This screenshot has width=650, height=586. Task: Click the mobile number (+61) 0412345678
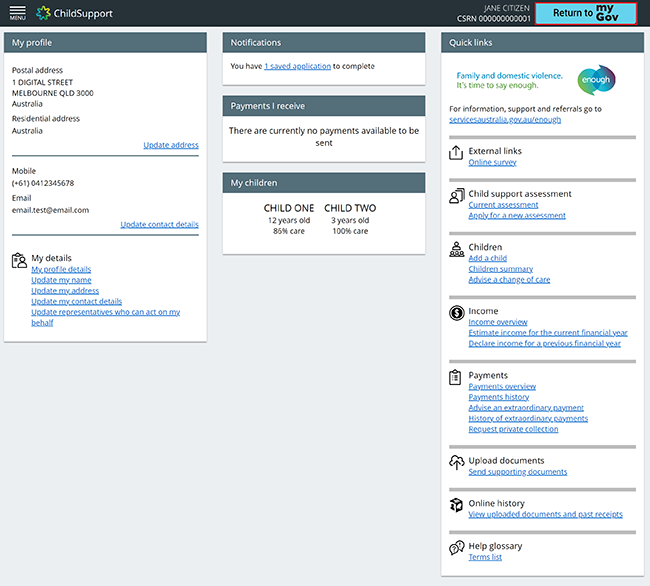(43, 183)
